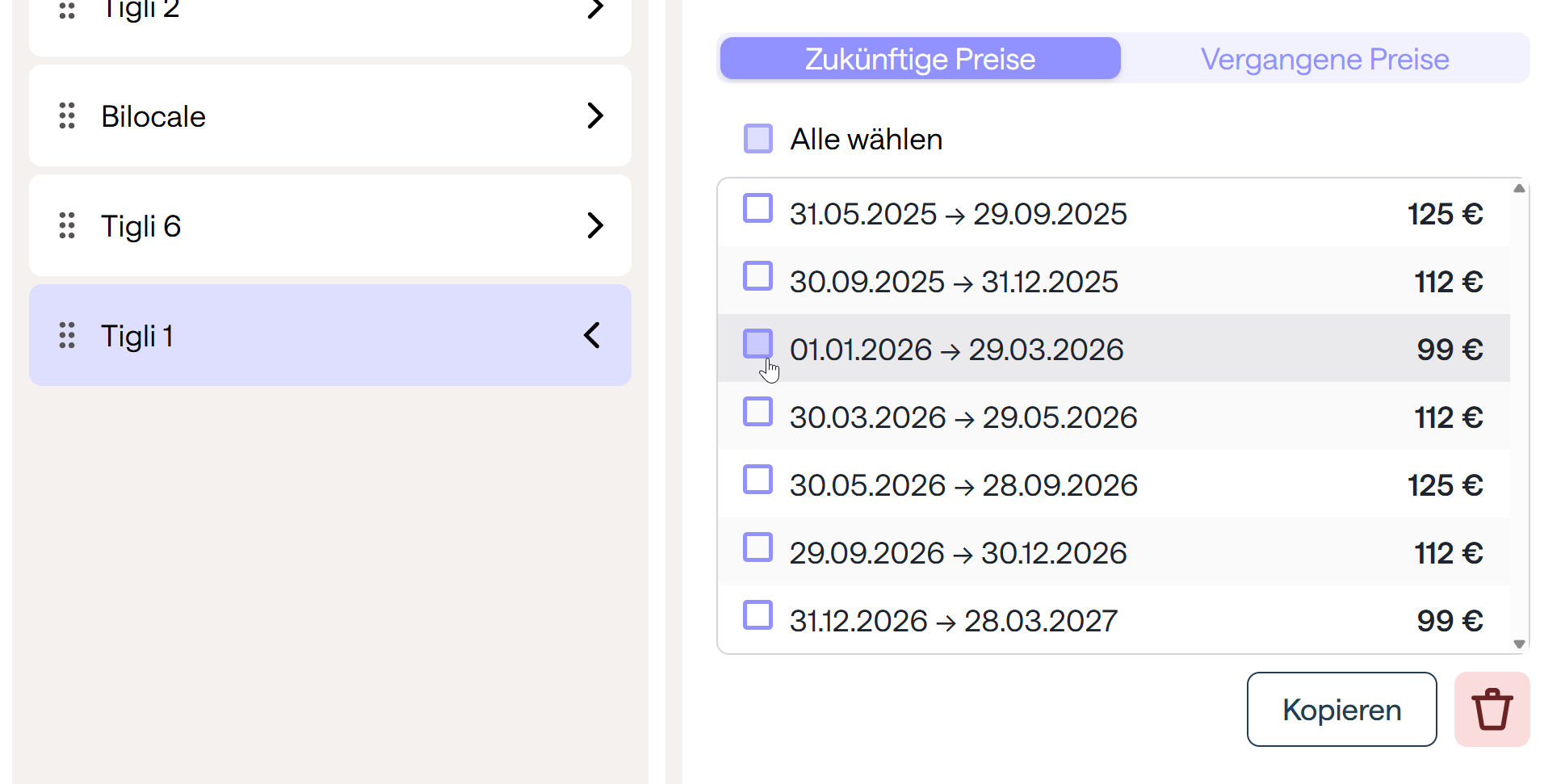This screenshot has height=784, width=1561.
Task: Click scrollbar down arrow in price list
Action: 1518,644
